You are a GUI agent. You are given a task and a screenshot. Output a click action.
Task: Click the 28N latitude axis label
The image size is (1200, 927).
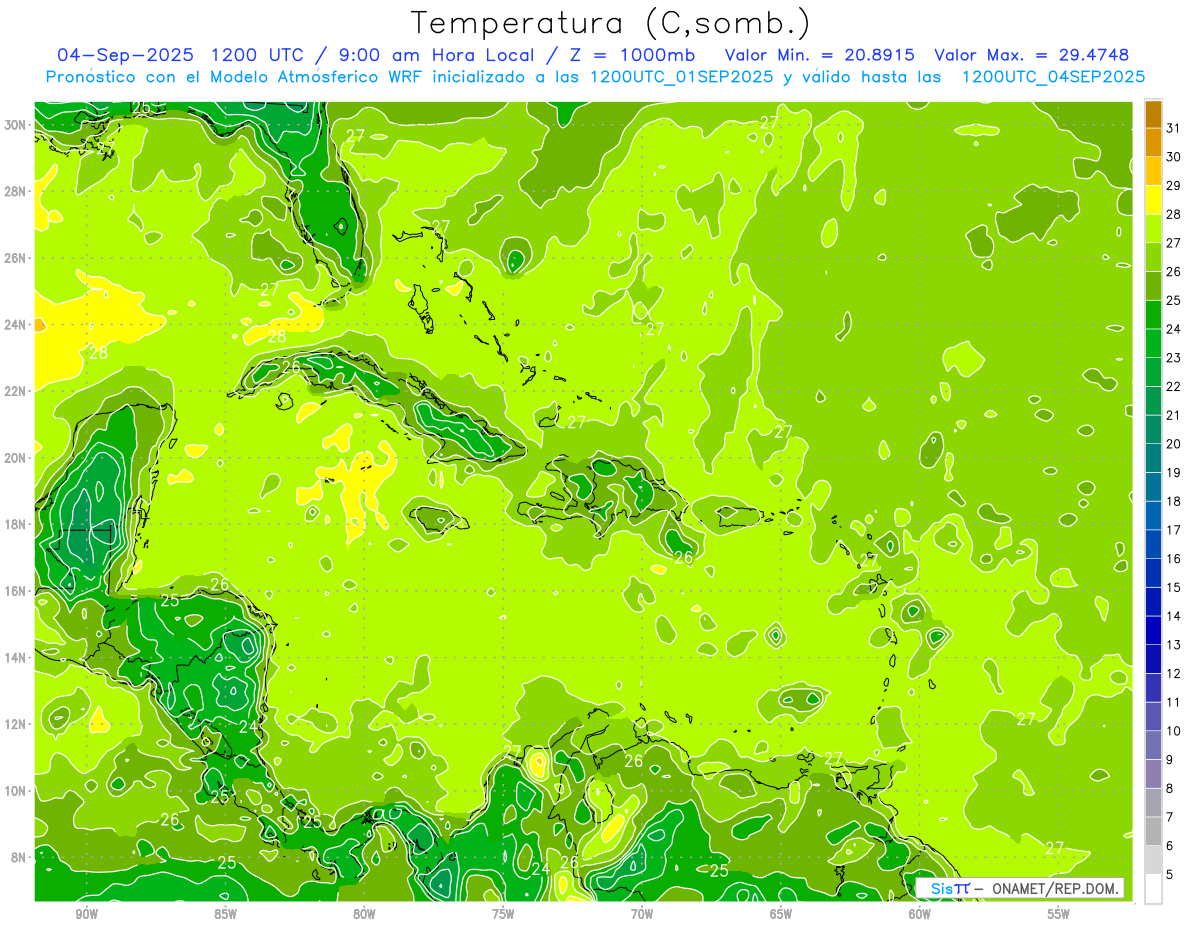click(x=17, y=191)
